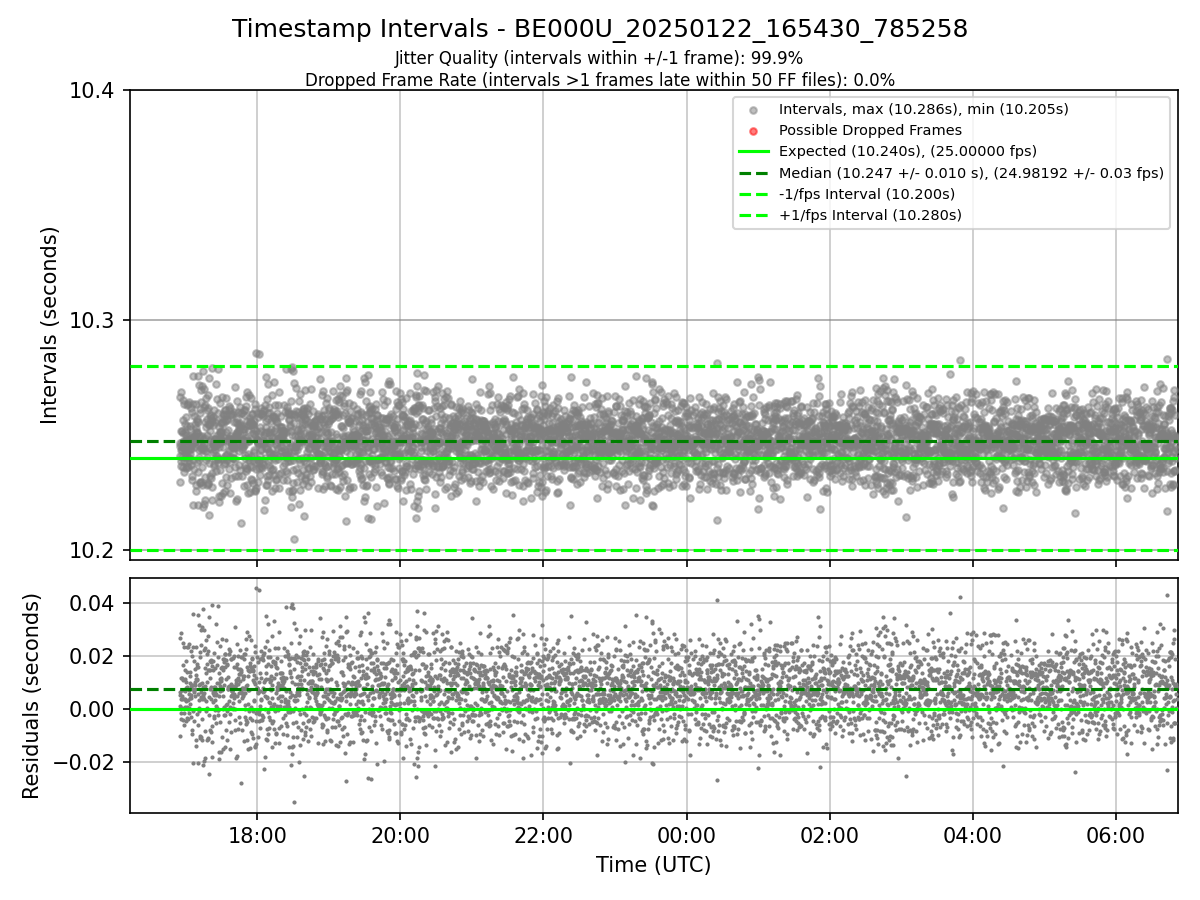The image size is (1200, 900).
Task: Select the "Jitter Quality" 99.9% subtitle line
Action: pyautogui.click(x=599, y=58)
